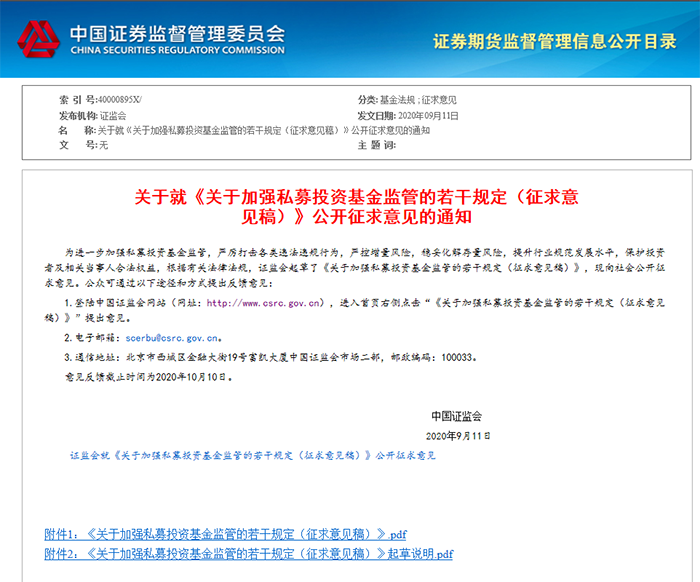Screen dimensions: 700x582
Task: Click the scerbu@csrc.gov.cn email link
Action: pos(172,338)
